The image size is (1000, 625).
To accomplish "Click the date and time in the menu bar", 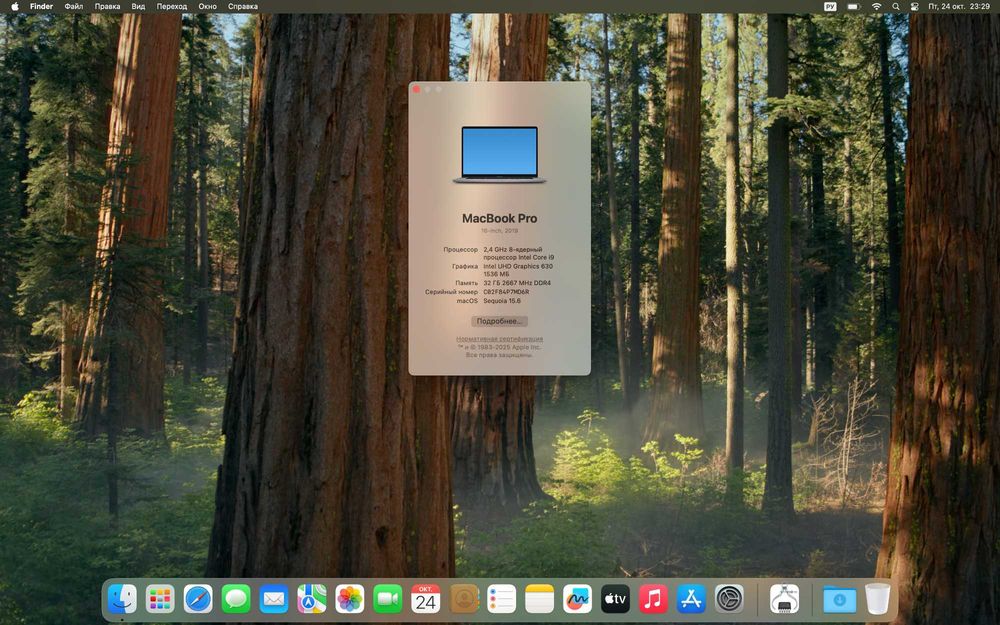I will tap(959, 6).
